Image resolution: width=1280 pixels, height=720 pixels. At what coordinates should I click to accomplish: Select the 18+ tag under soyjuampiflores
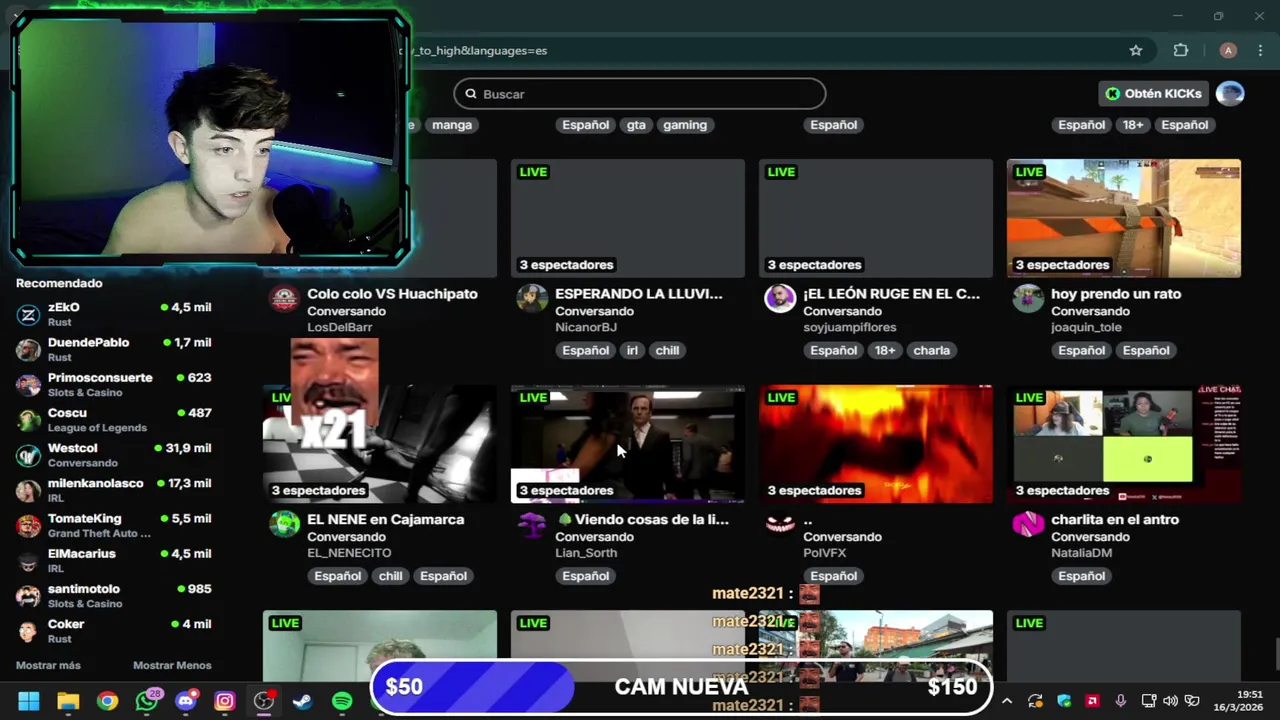coord(885,350)
